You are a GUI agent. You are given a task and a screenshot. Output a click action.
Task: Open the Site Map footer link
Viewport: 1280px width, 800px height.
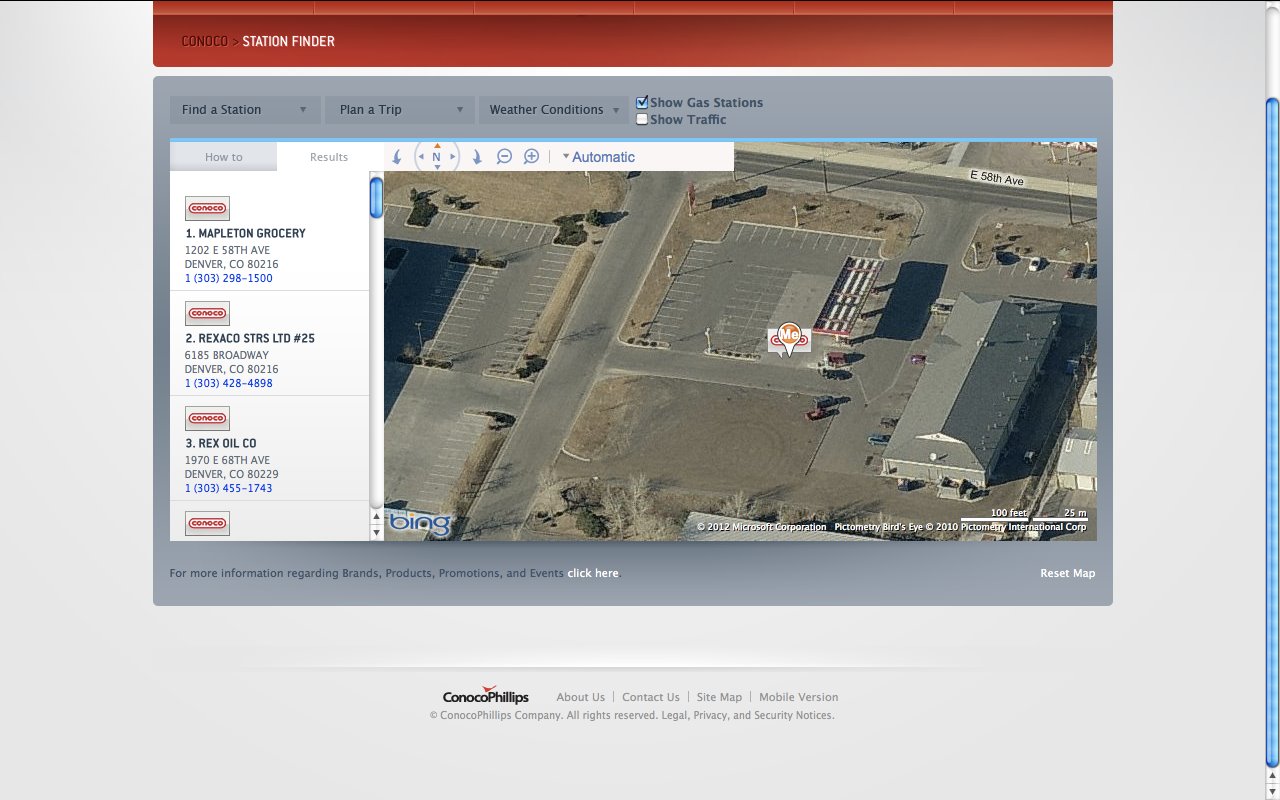click(x=719, y=697)
